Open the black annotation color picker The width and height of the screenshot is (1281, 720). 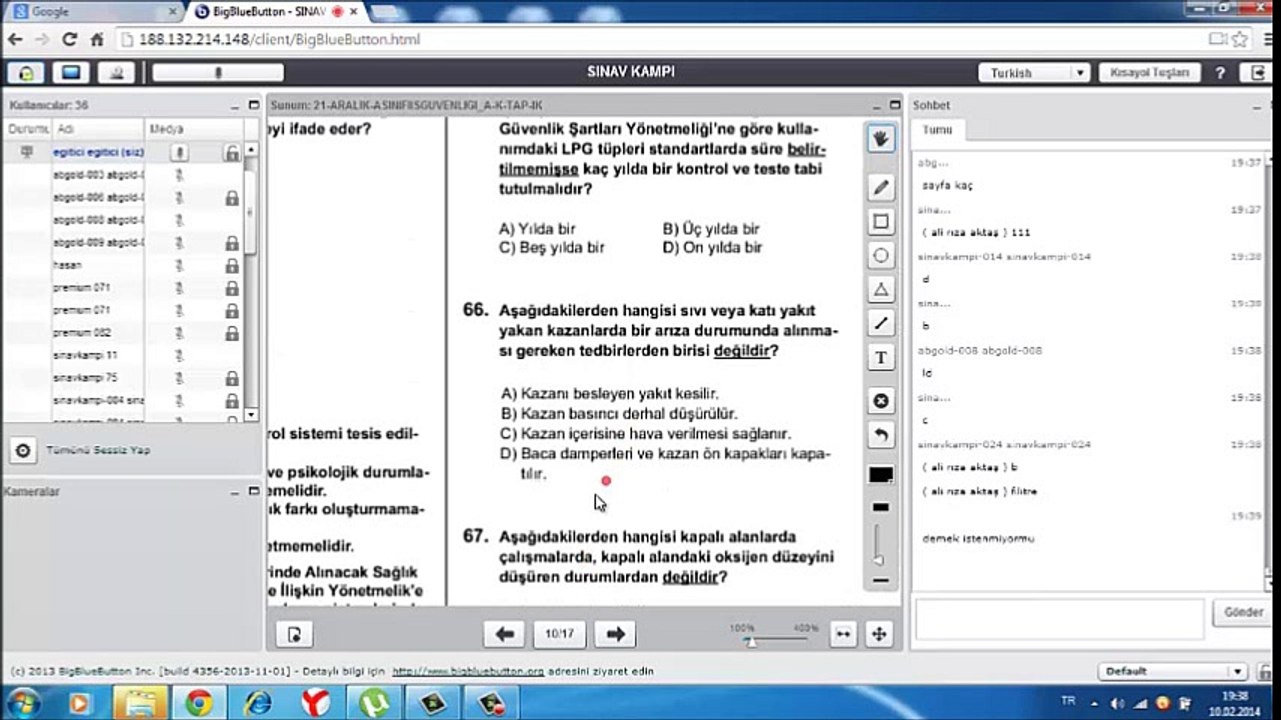(x=881, y=475)
